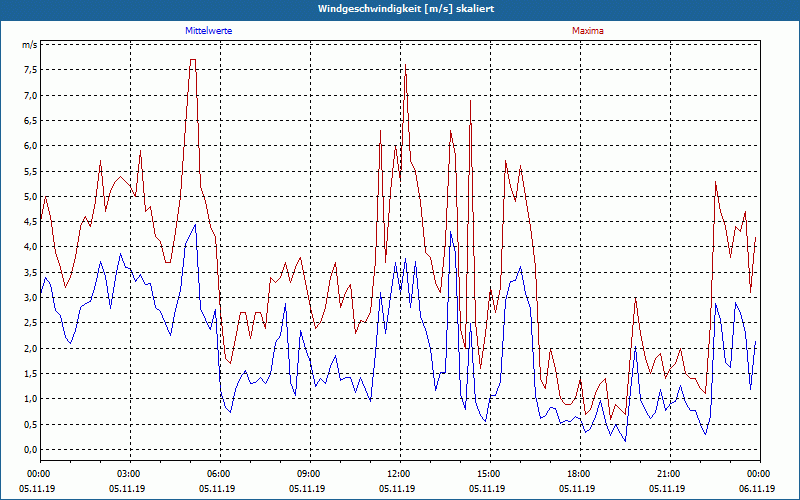Select the 7,0 y-axis value
The height and width of the screenshot is (500, 800).
tap(31, 95)
